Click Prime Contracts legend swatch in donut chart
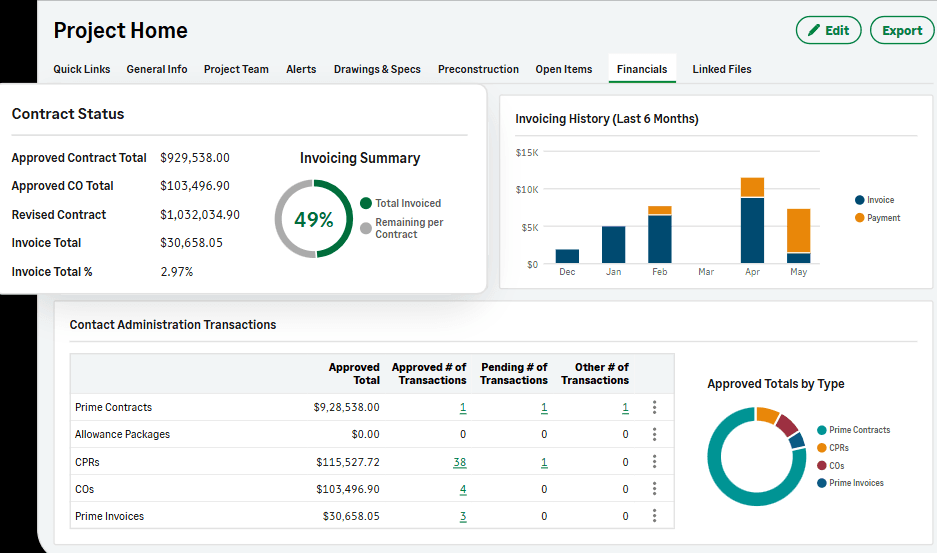Image resolution: width=937 pixels, height=553 pixels. [822, 430]
